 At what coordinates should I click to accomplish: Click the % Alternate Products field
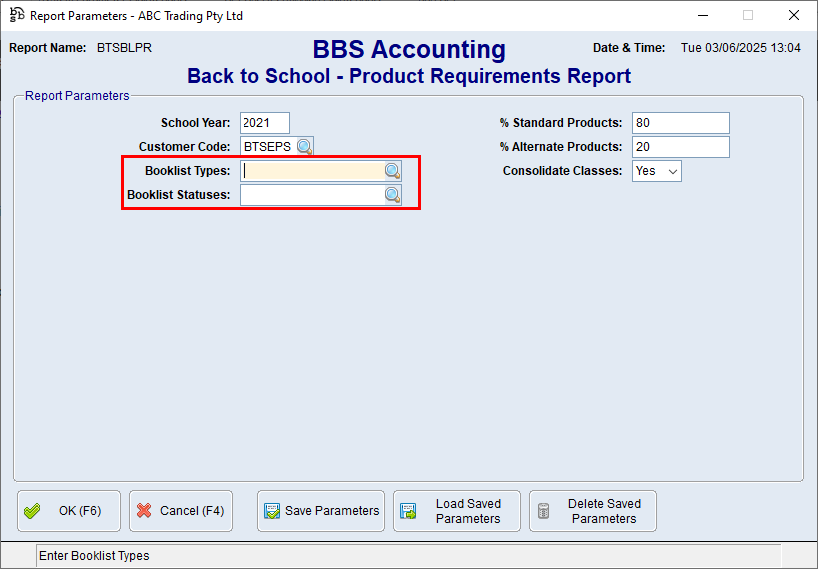pyautogui.click(x=680, y=147)
